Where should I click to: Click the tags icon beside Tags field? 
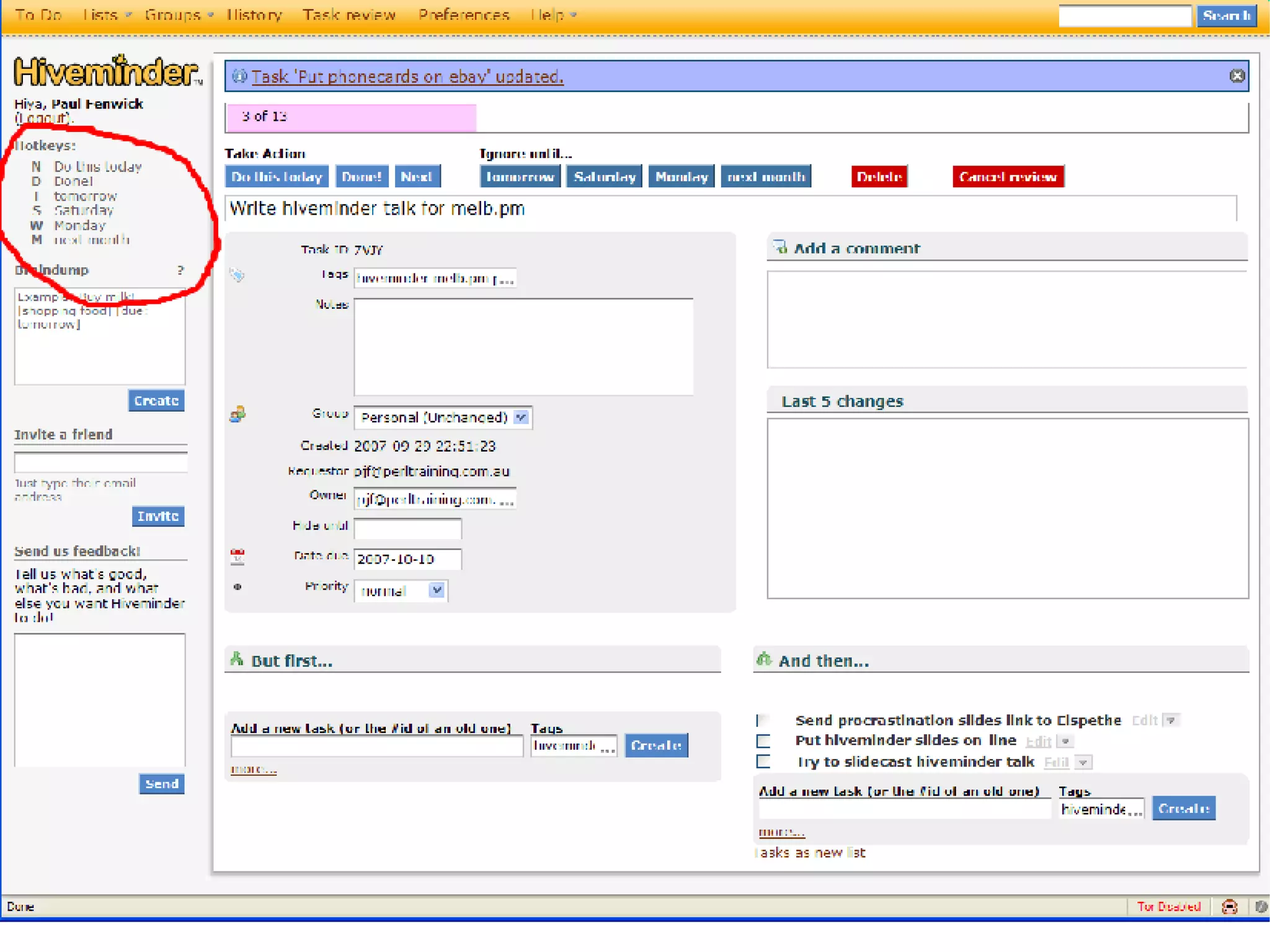coord(237,274)
